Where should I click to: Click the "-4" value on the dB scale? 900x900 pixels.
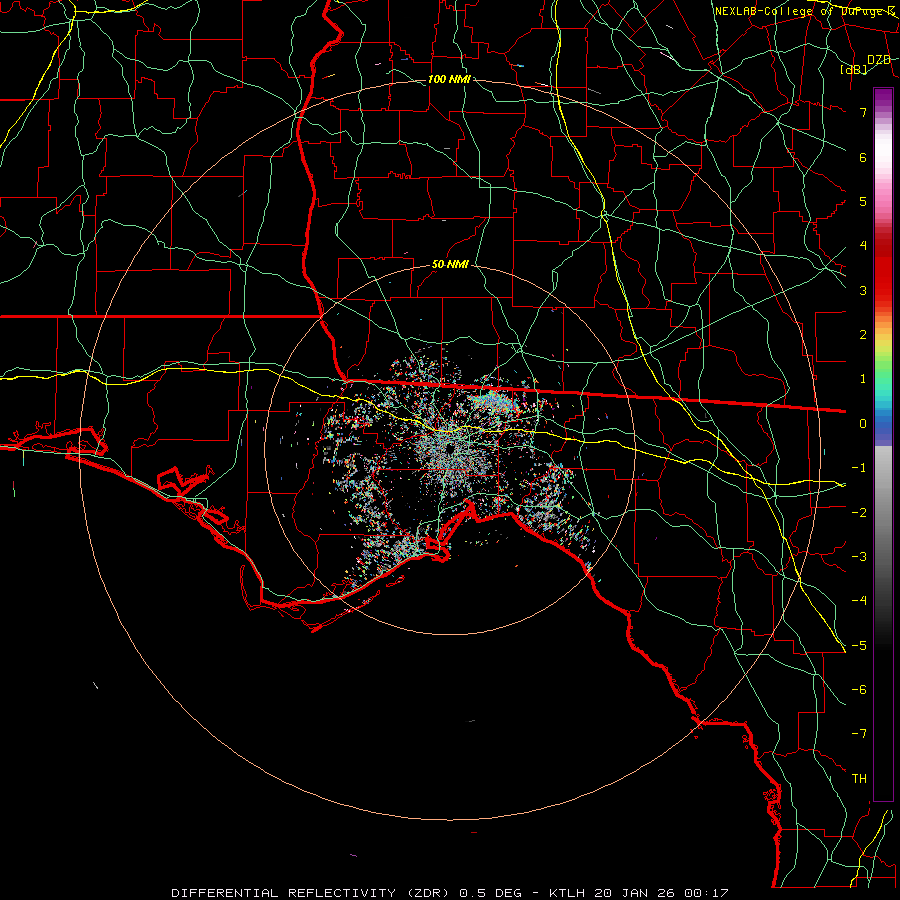point(859,601)
